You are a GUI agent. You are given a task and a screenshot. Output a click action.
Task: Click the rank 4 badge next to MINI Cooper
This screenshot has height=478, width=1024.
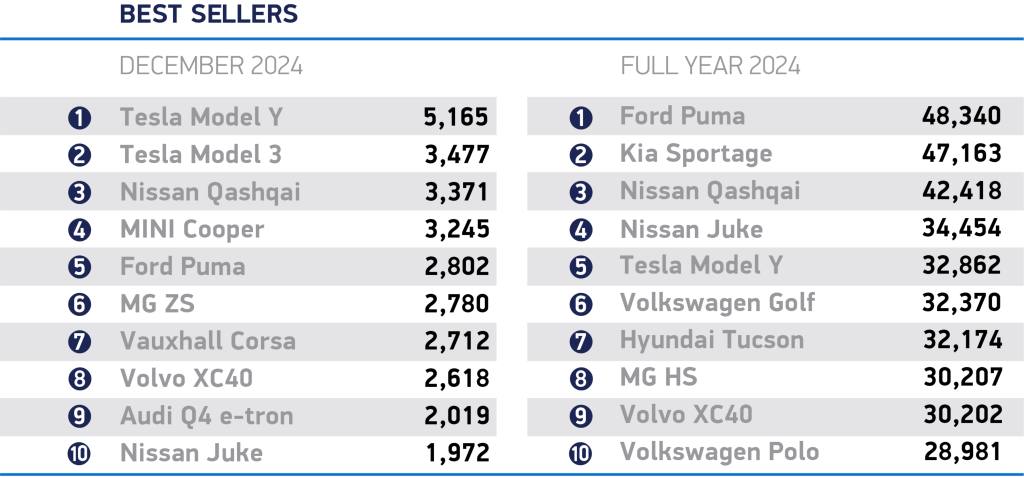tap(80, 230)
